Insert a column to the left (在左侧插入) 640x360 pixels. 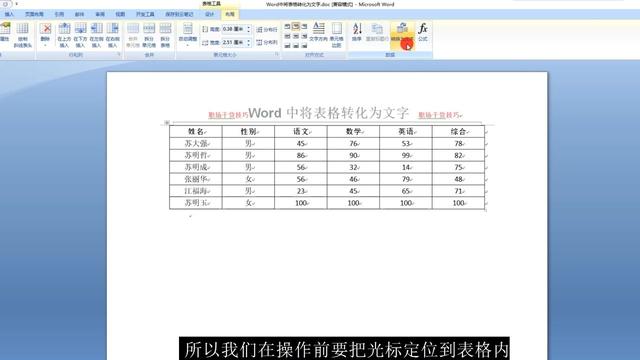click(x=96, y=35)
